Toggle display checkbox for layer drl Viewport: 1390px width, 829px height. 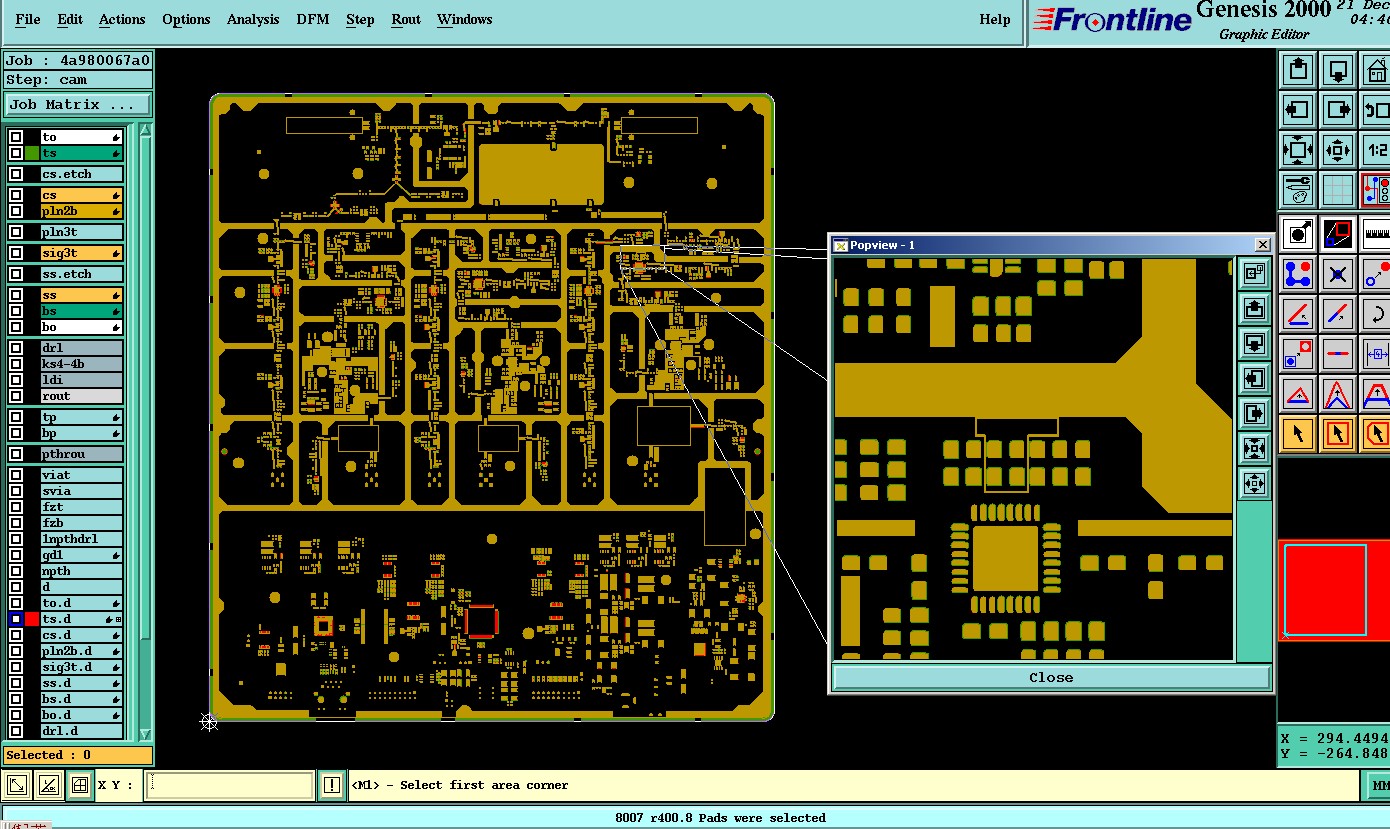pyautogui.click(x=16, y=348)
